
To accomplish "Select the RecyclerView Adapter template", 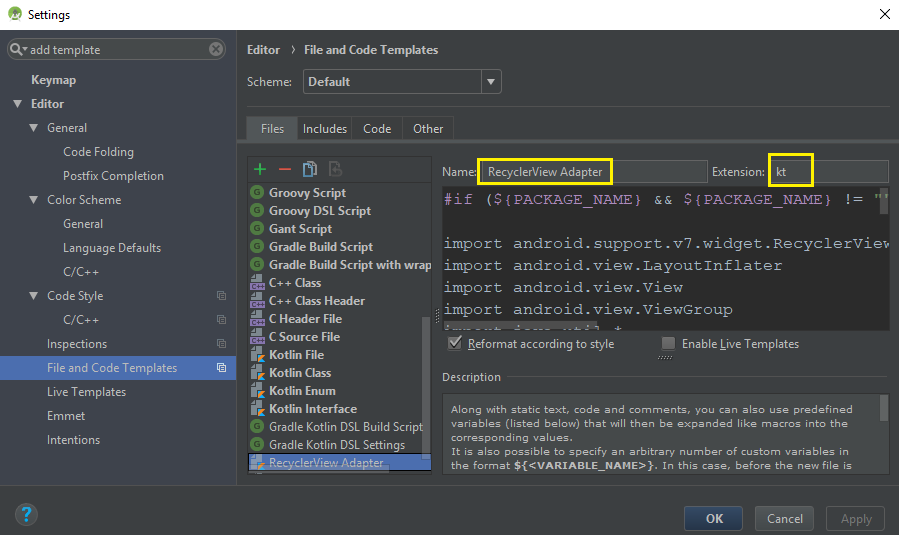I will click(x=339, y=463).
